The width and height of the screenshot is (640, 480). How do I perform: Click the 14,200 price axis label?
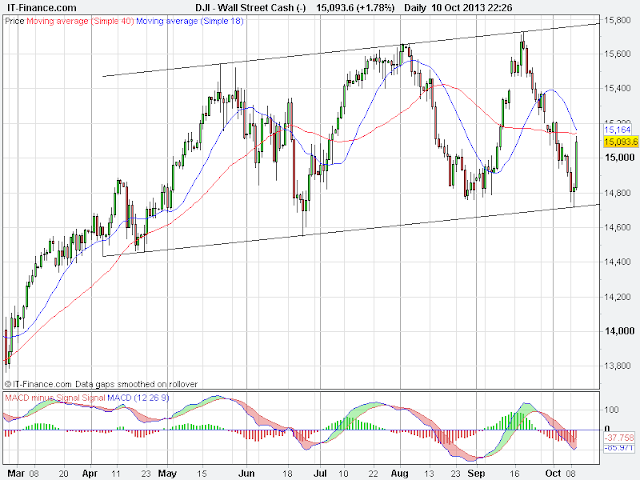618,297
